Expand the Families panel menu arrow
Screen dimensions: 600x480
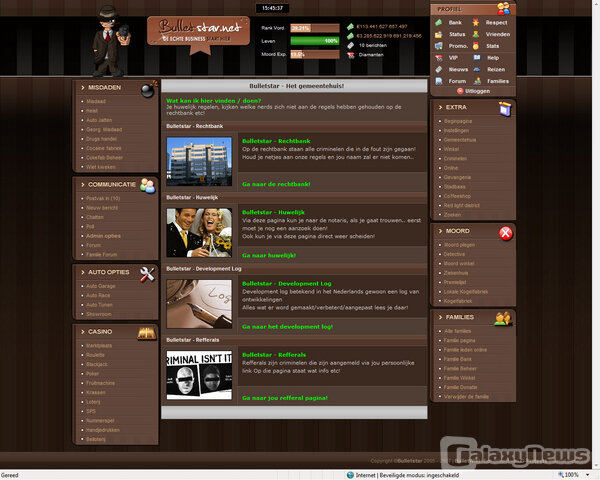click(x=440, y=317)
